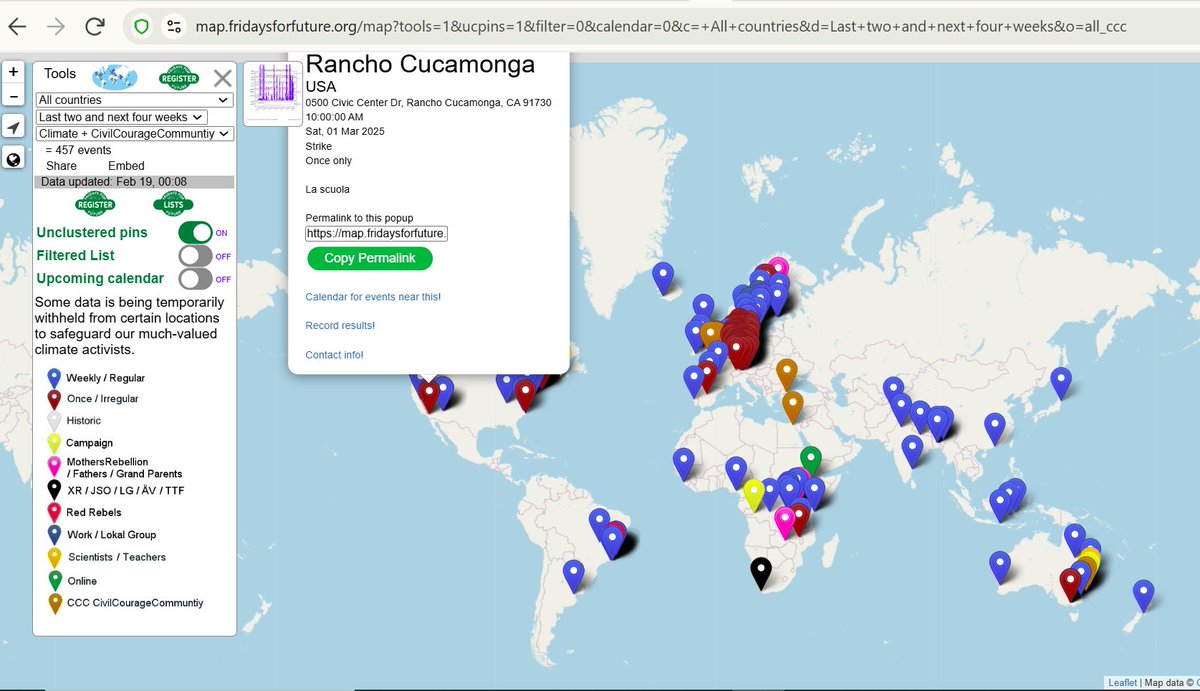Click the 'Data updated: Feb 19, 00:08' bar
This screenshot has height=691, width=1200.
[134, 182]
